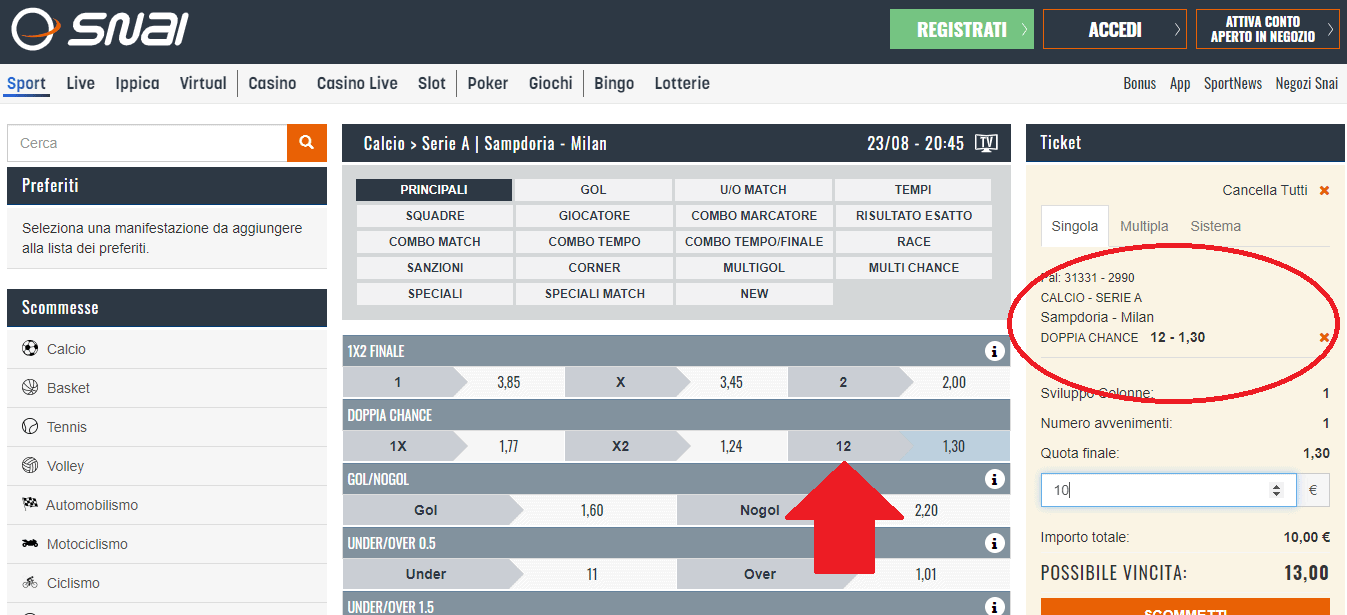Select the 1,60 odds for Gol
This screenshot has height=615, width=1347.
(592, 511)
